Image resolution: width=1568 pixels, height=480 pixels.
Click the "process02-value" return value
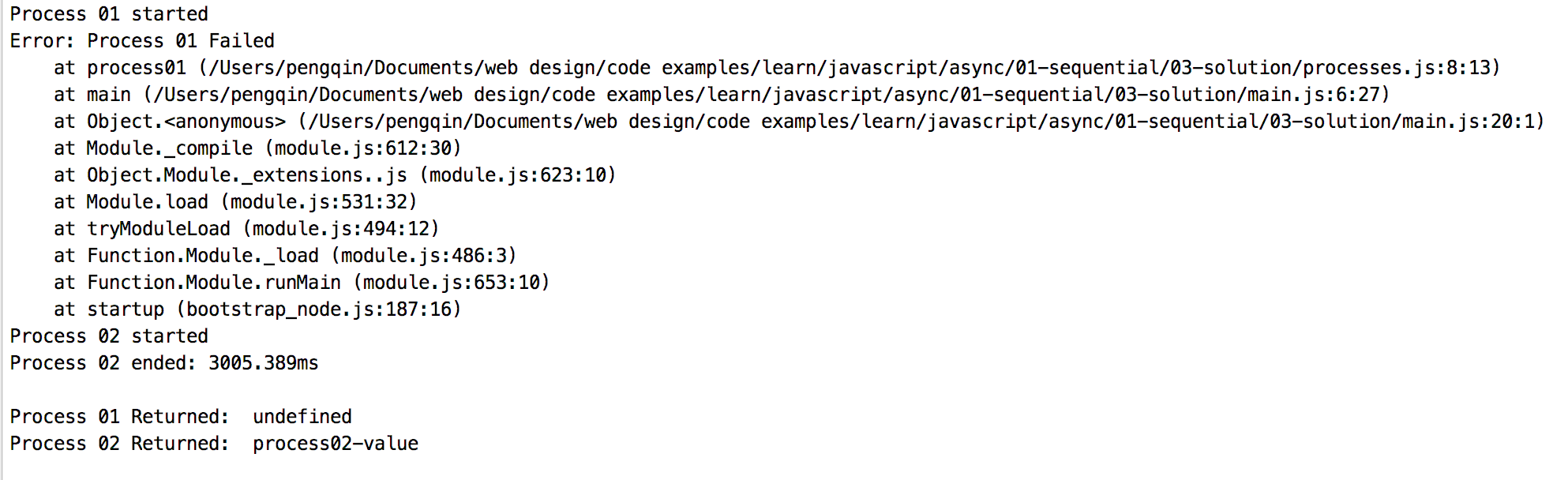[x=336, y=444]
